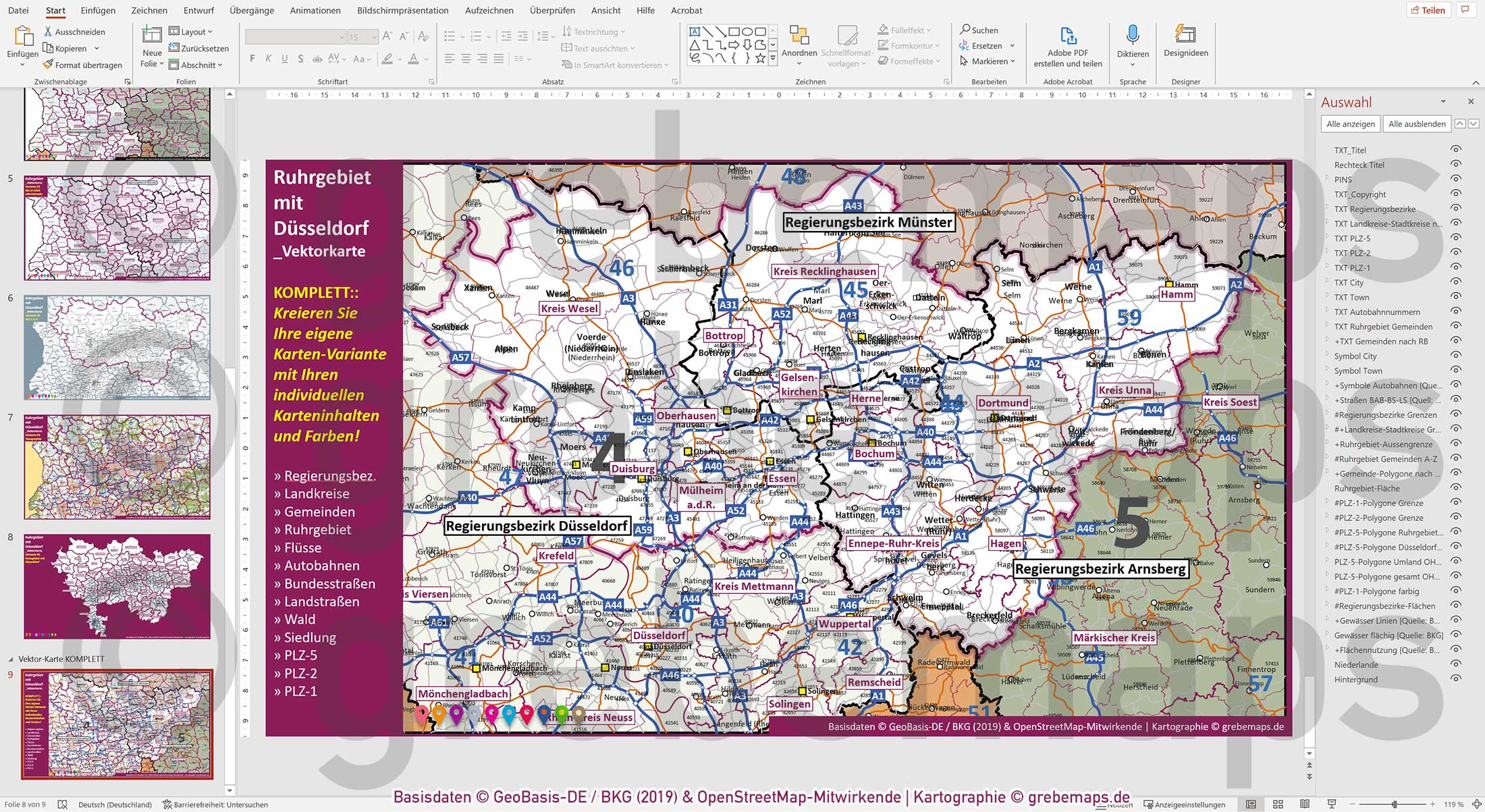The width and height of the screenshot is (1485, 812).
Task: Hide the Hintergrund element eye icon
Action: 1456,679
